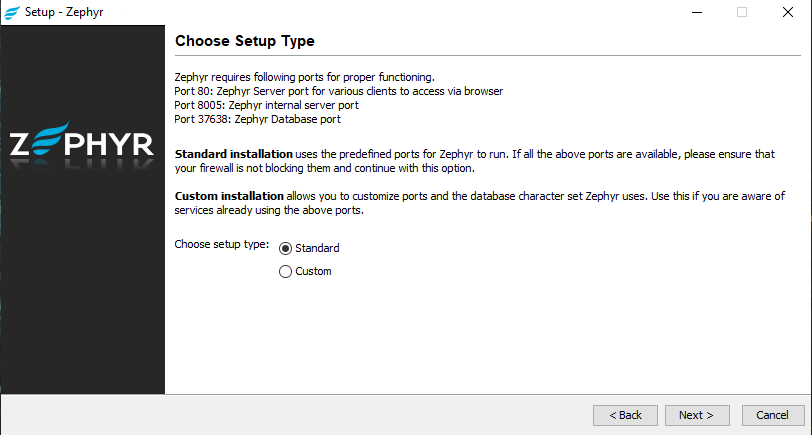Screen dimensions: 812x435
Task: Click the ZEPHYR logo in left panel
Action: [x=82, y=145]
